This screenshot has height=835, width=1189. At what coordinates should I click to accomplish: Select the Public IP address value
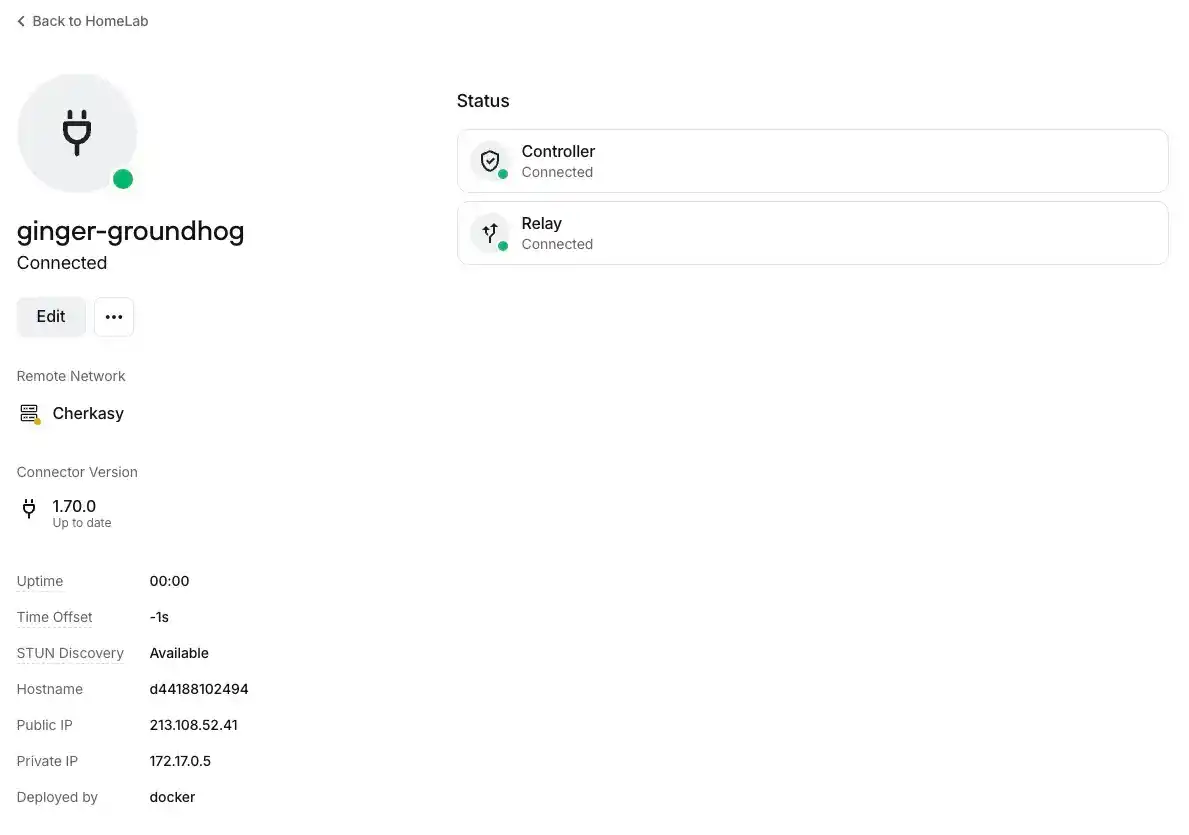click(194, 725)
